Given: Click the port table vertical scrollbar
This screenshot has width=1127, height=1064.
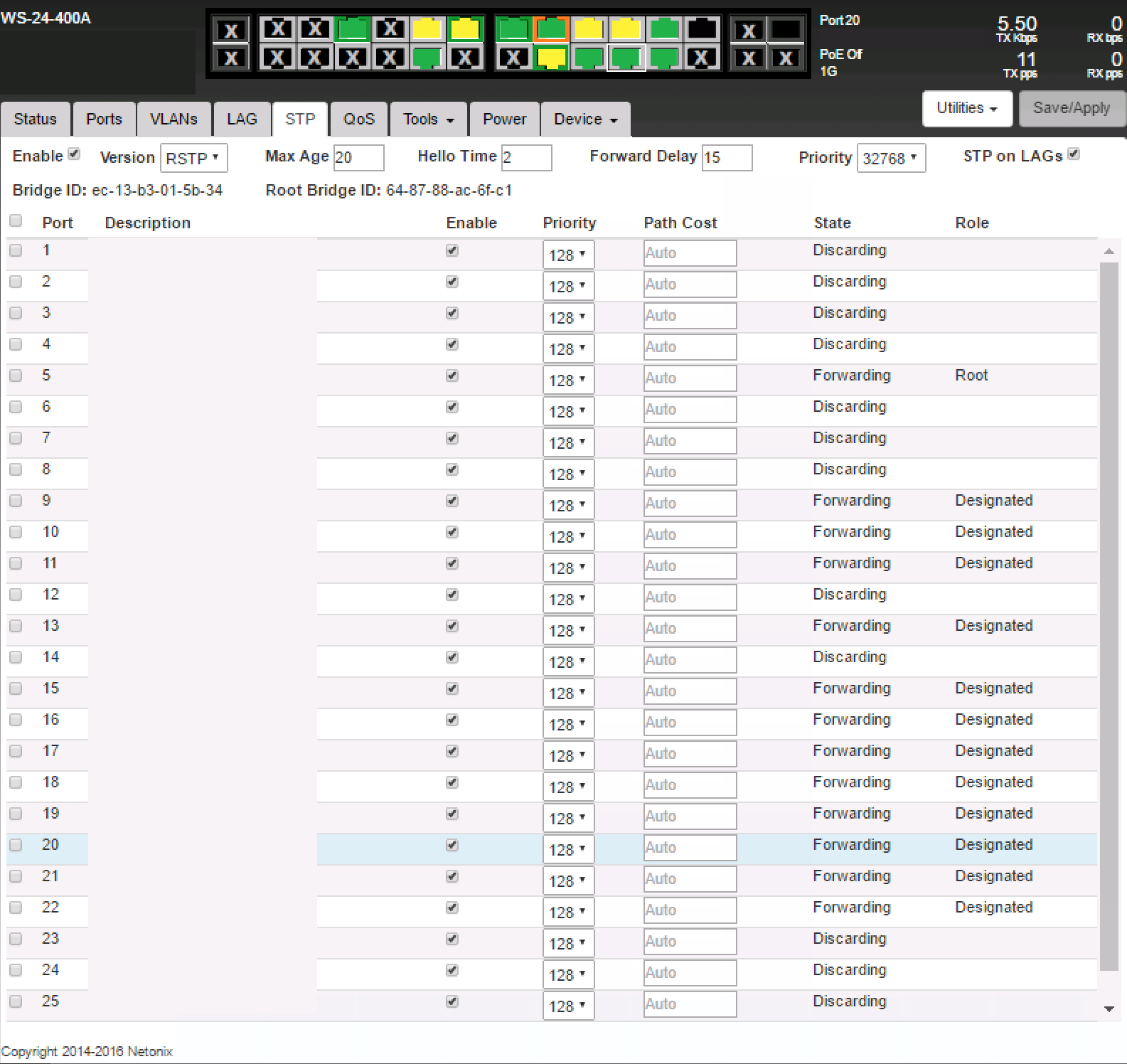Looking at the screenshot, I should 1109,612.
